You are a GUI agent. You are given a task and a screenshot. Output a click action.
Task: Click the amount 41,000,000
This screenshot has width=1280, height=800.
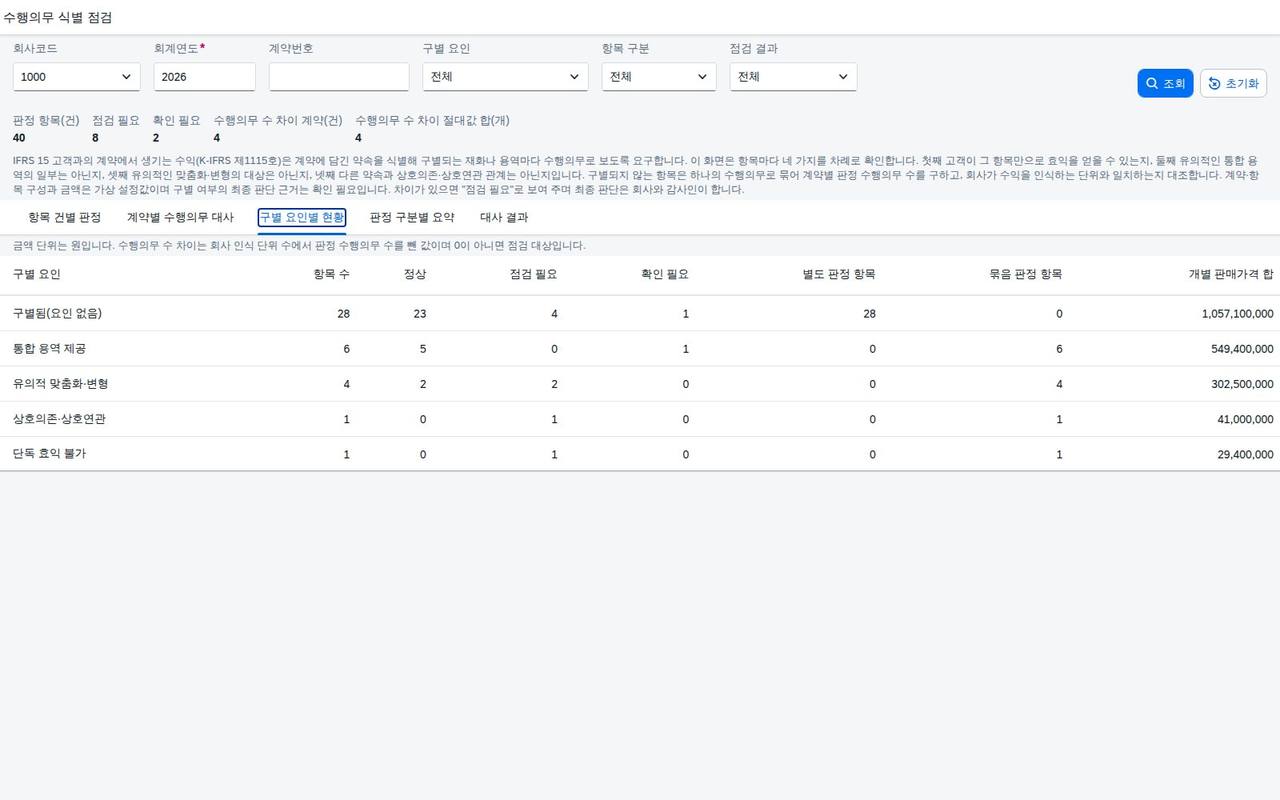[x=1245, y=419]
